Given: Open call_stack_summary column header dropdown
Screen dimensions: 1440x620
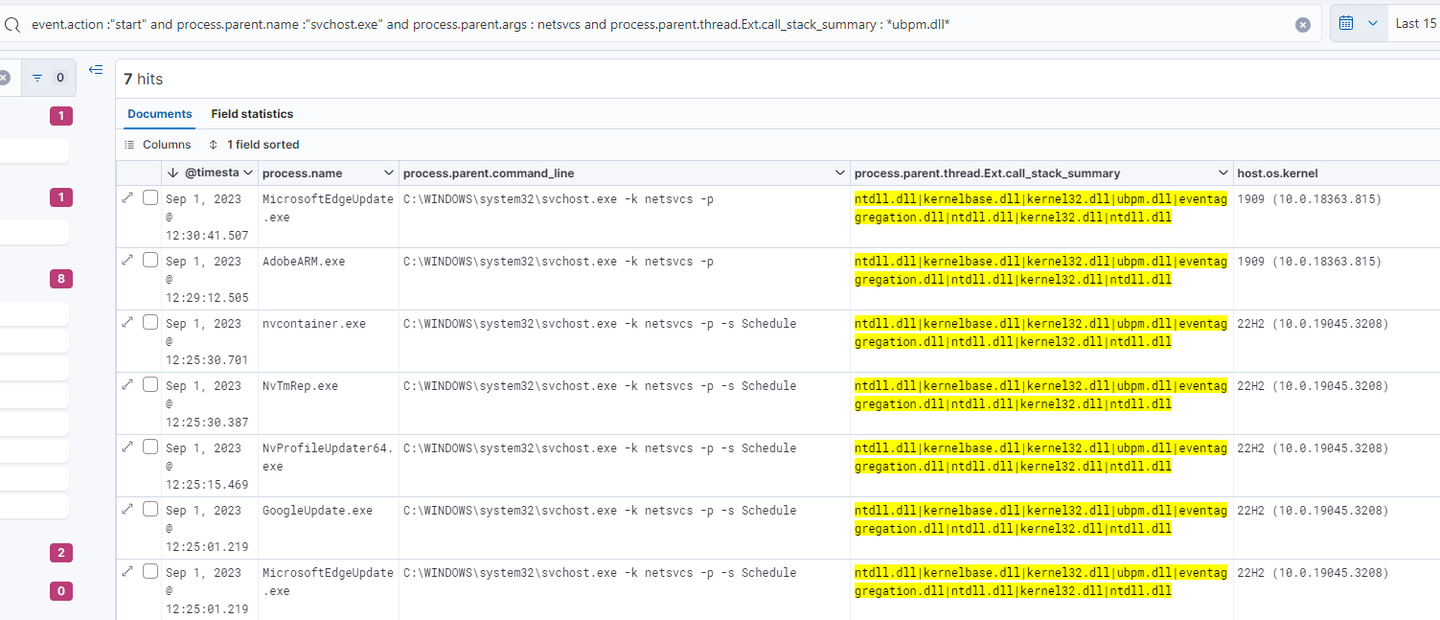Looking at the screenshot, I should click(x=1222, y=173).
